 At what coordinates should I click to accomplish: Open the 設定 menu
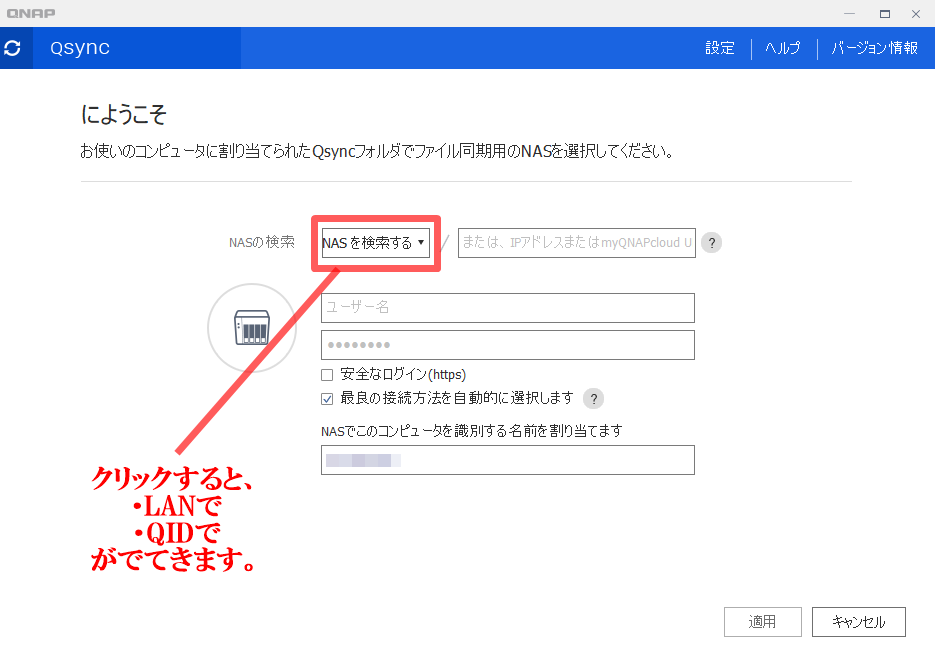coord(720,48)
